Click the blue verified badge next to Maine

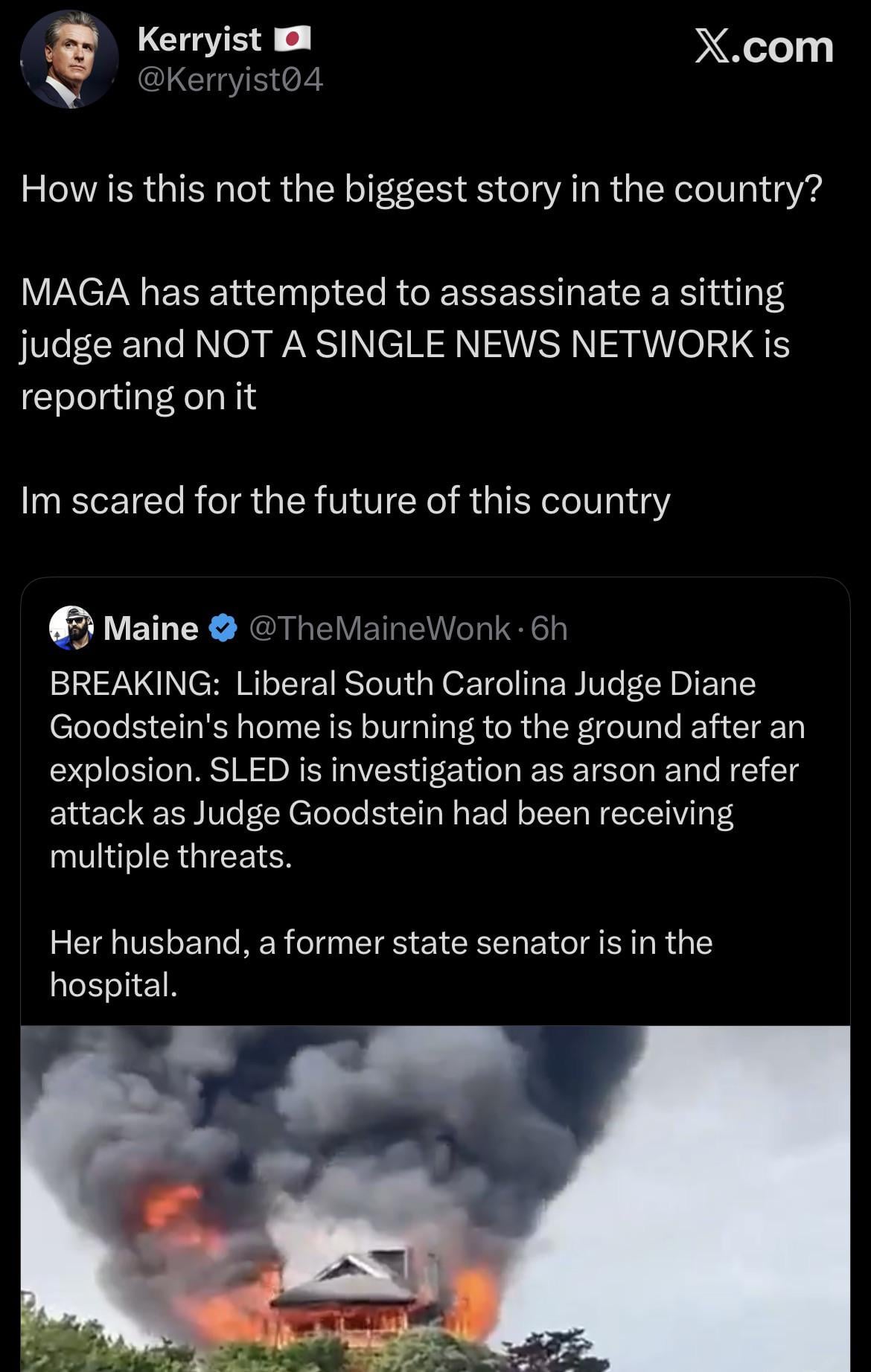(223, 629)
